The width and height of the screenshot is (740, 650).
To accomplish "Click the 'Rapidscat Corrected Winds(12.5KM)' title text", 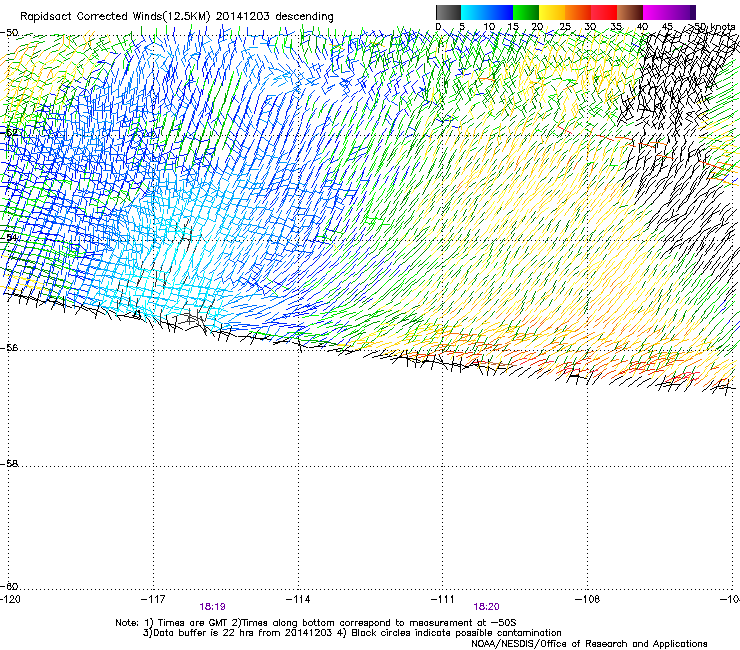I will (115, 17).
